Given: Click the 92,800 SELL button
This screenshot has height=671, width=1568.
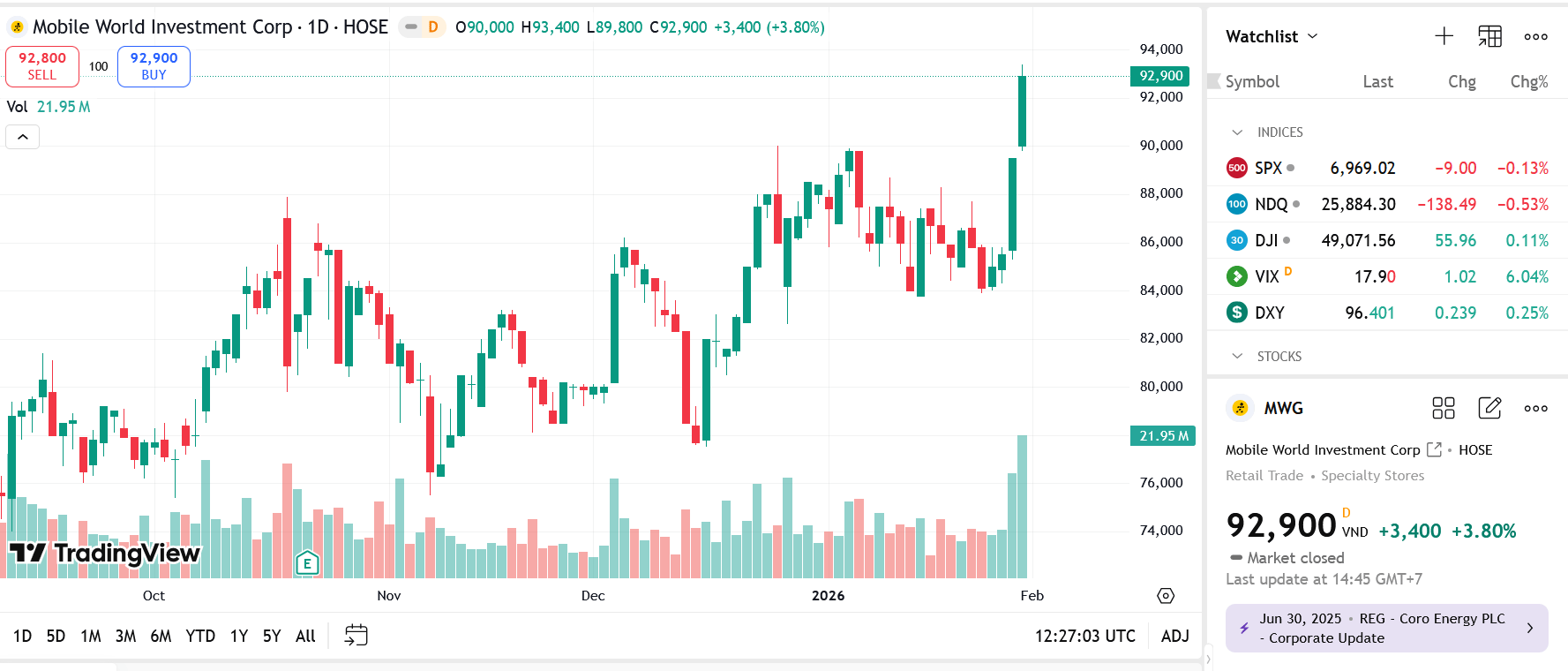Looking at the screenshot, I should coord(42,66).
